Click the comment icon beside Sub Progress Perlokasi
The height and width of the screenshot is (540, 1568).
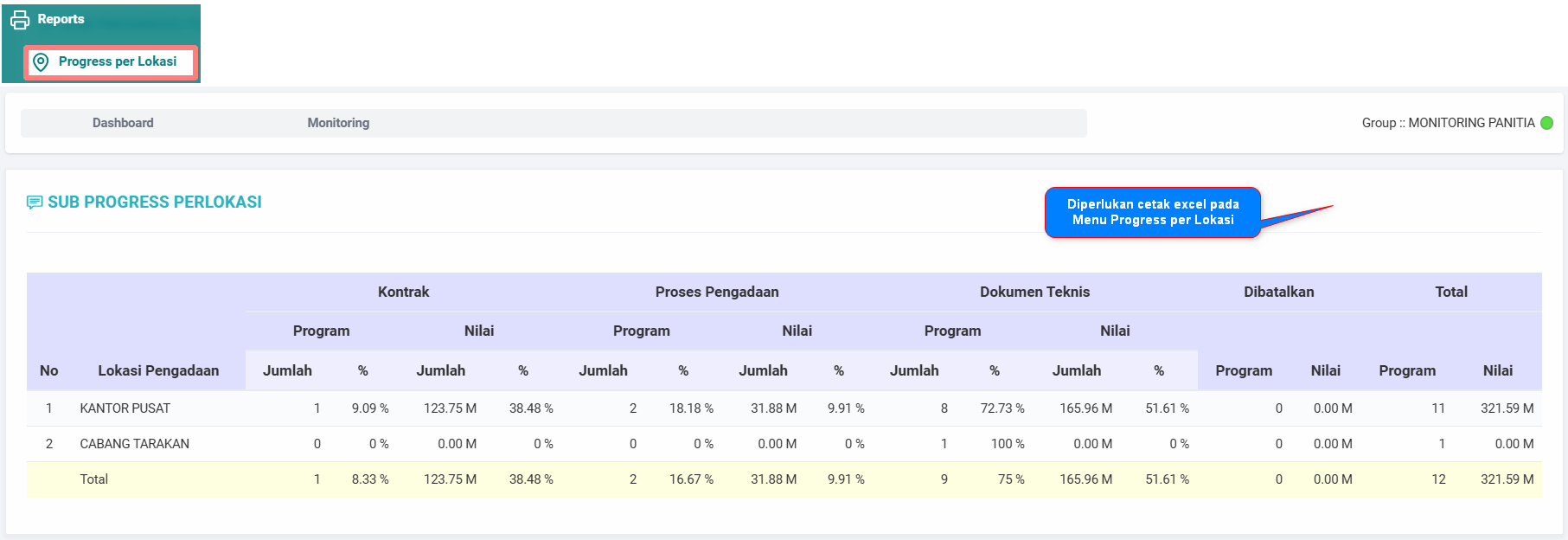pyautogui.click(x=35, y=202)
